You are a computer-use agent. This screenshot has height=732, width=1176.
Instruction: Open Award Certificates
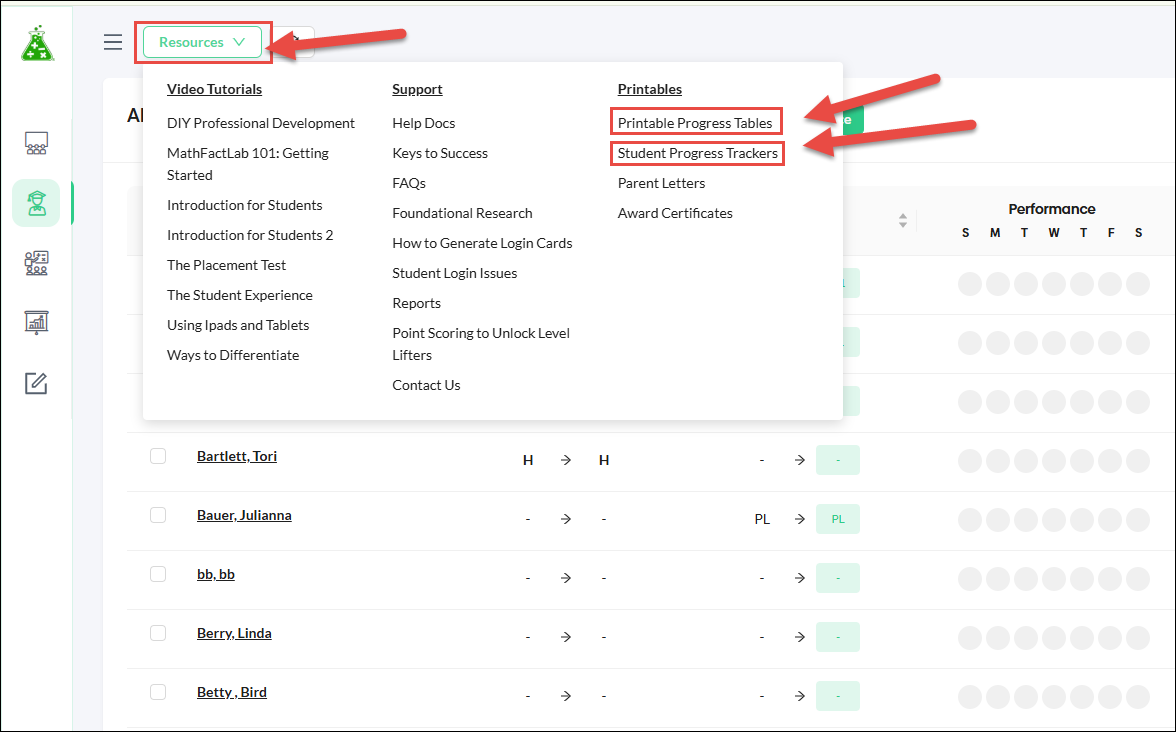pyautogui.click(x=675, y=213)
